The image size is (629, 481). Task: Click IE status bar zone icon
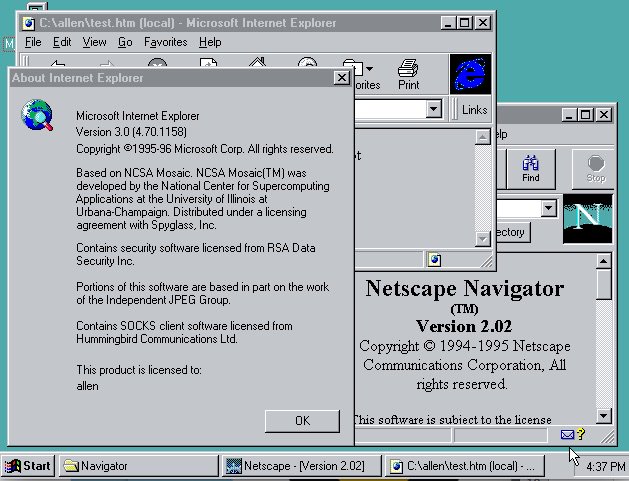434,260
